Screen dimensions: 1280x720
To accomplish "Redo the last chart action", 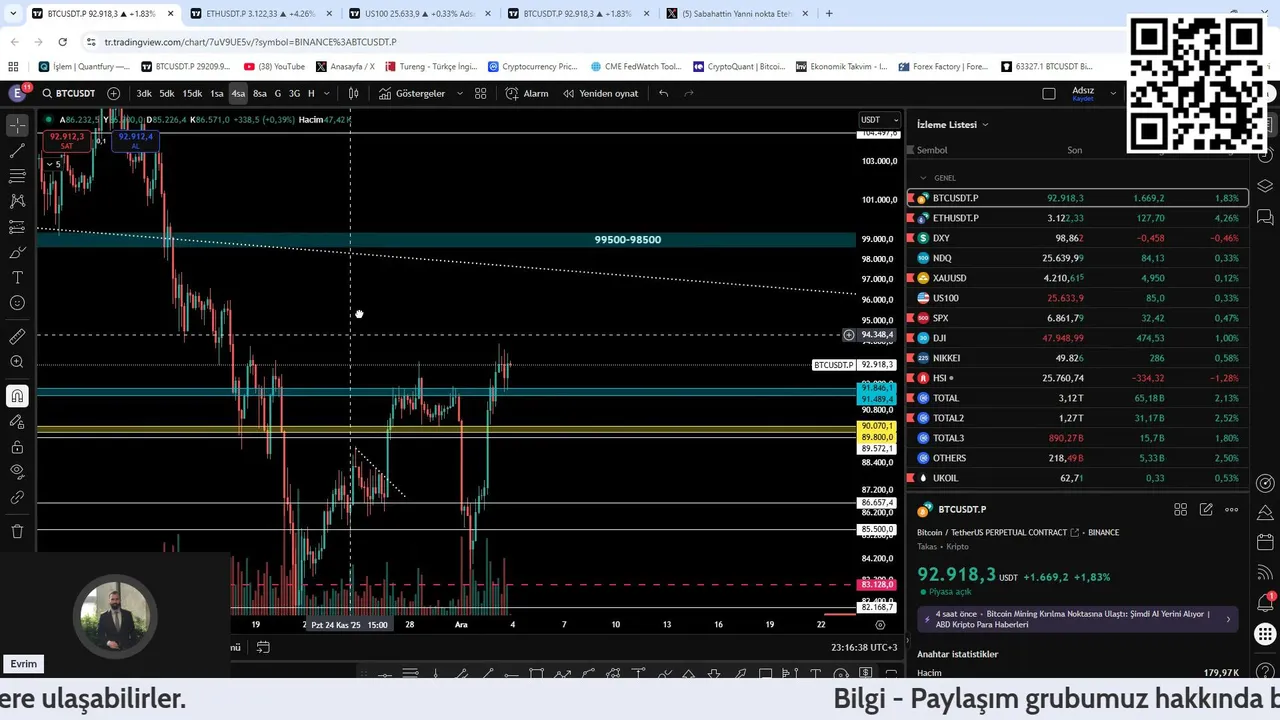I will 689,93.
